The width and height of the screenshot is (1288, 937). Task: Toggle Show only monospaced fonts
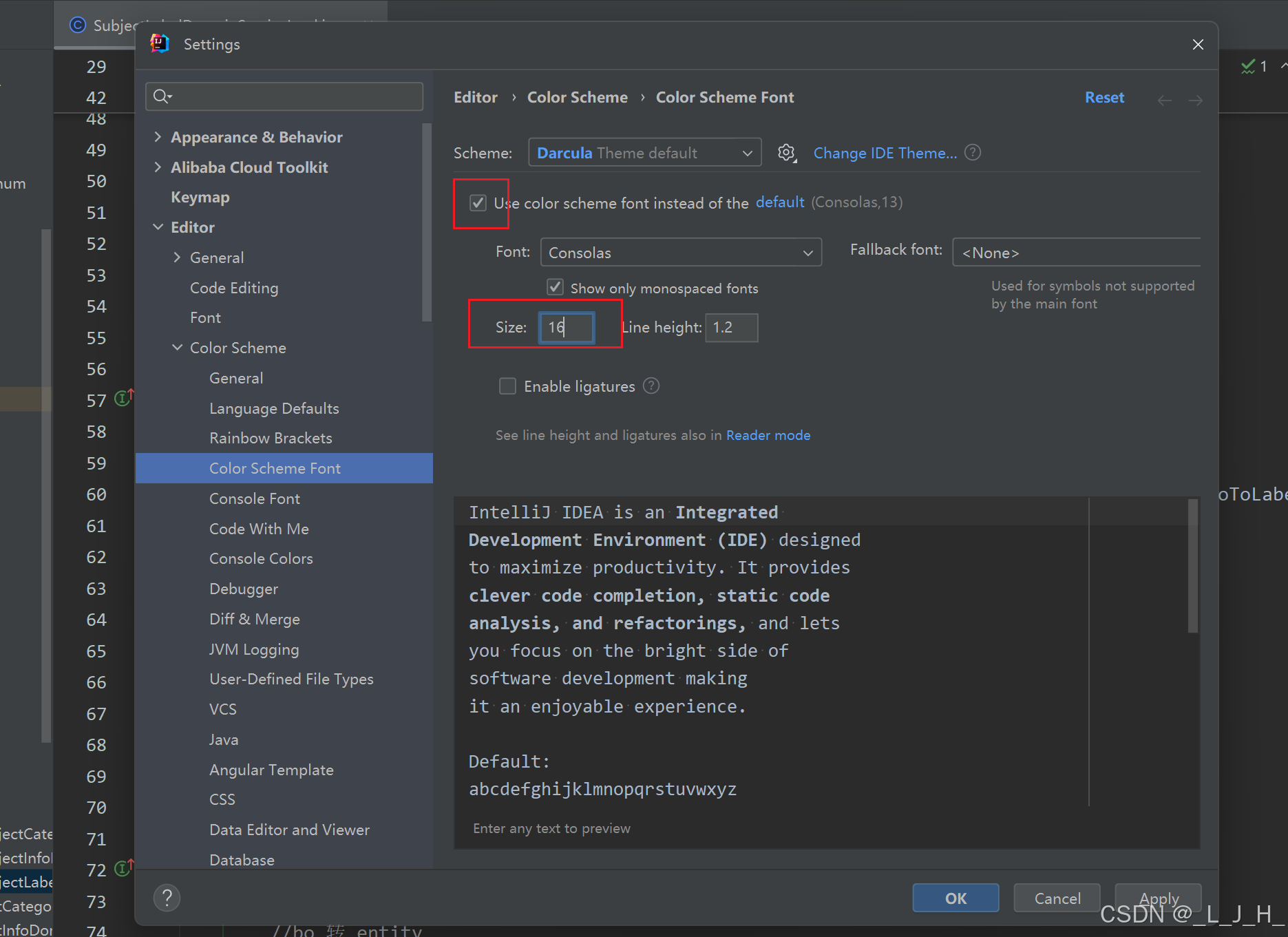coord(555,287)
